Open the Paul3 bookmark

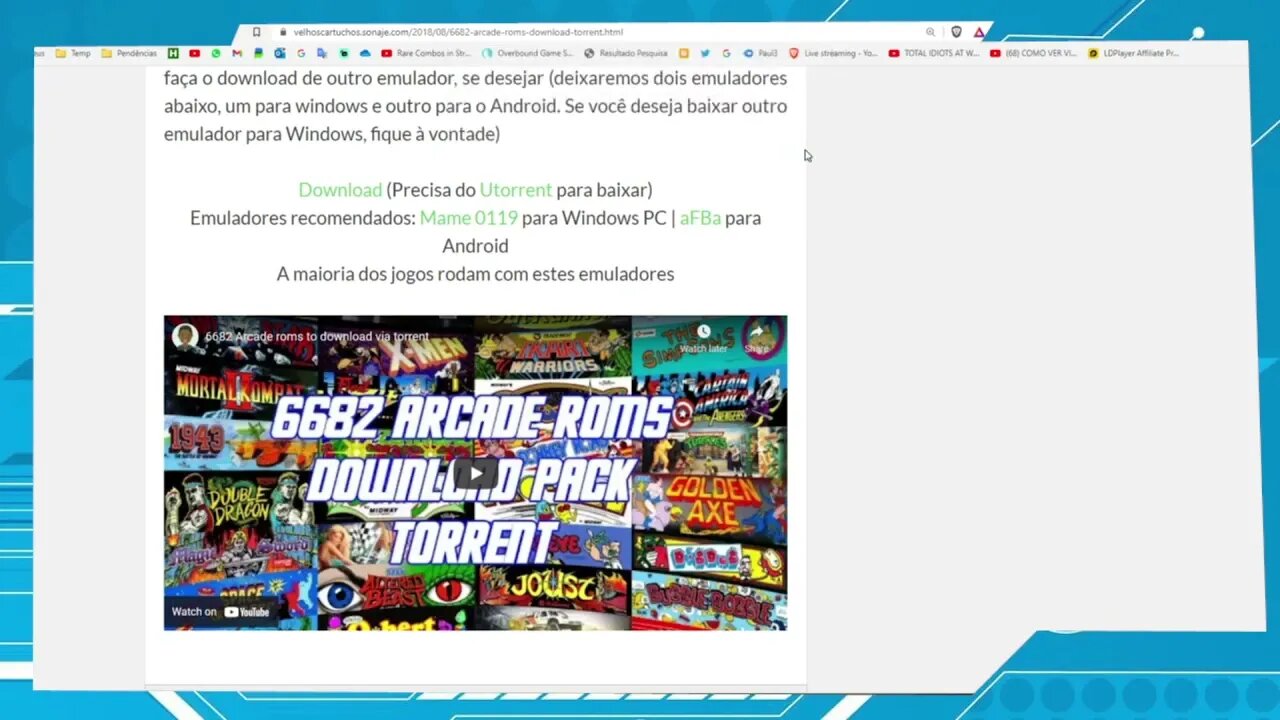[x=760, y=53]
